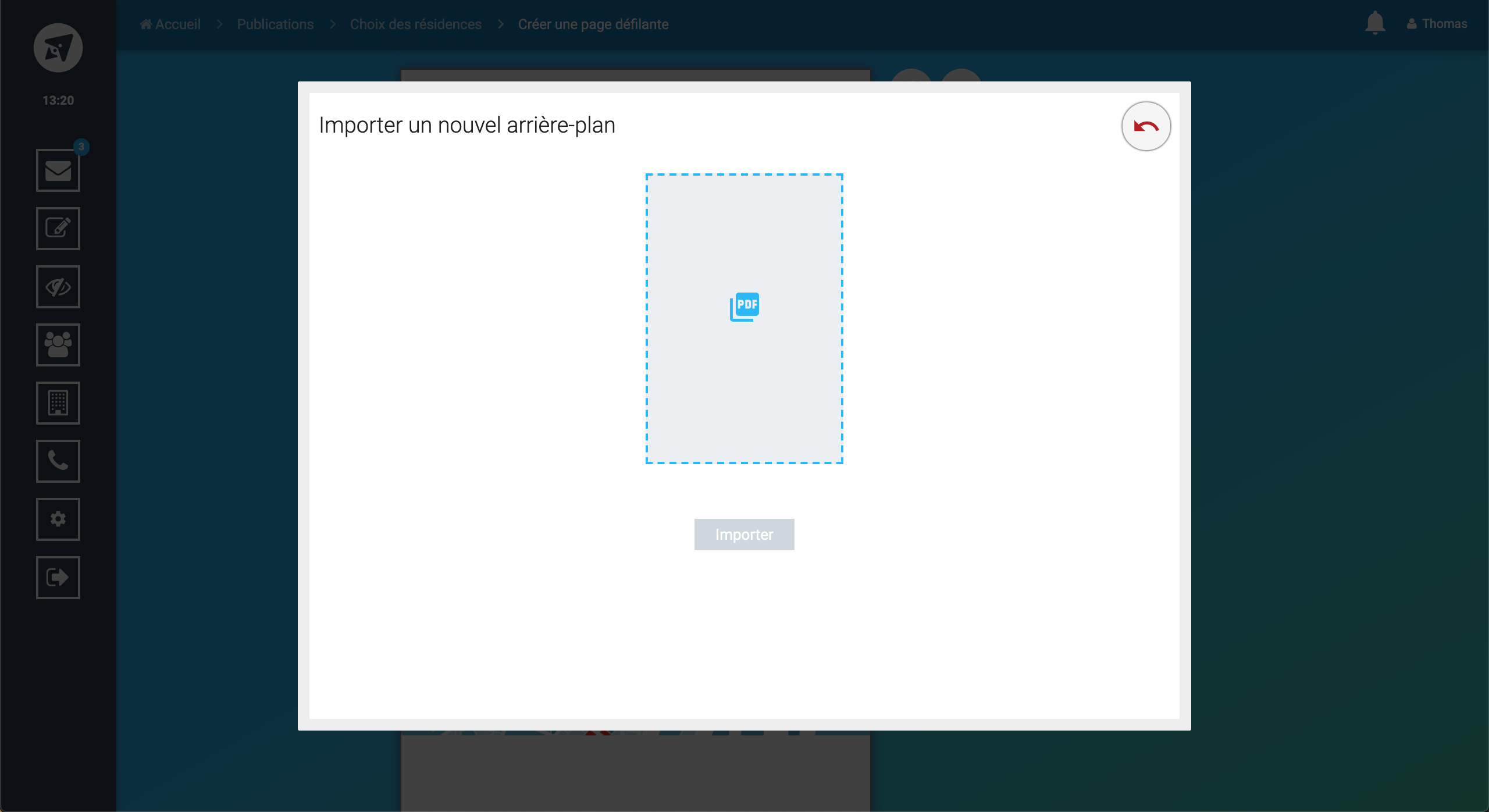Click the logout arrow sidebar icon
The height and width of the screenshot is (812, 1489).
click(58, 578)
